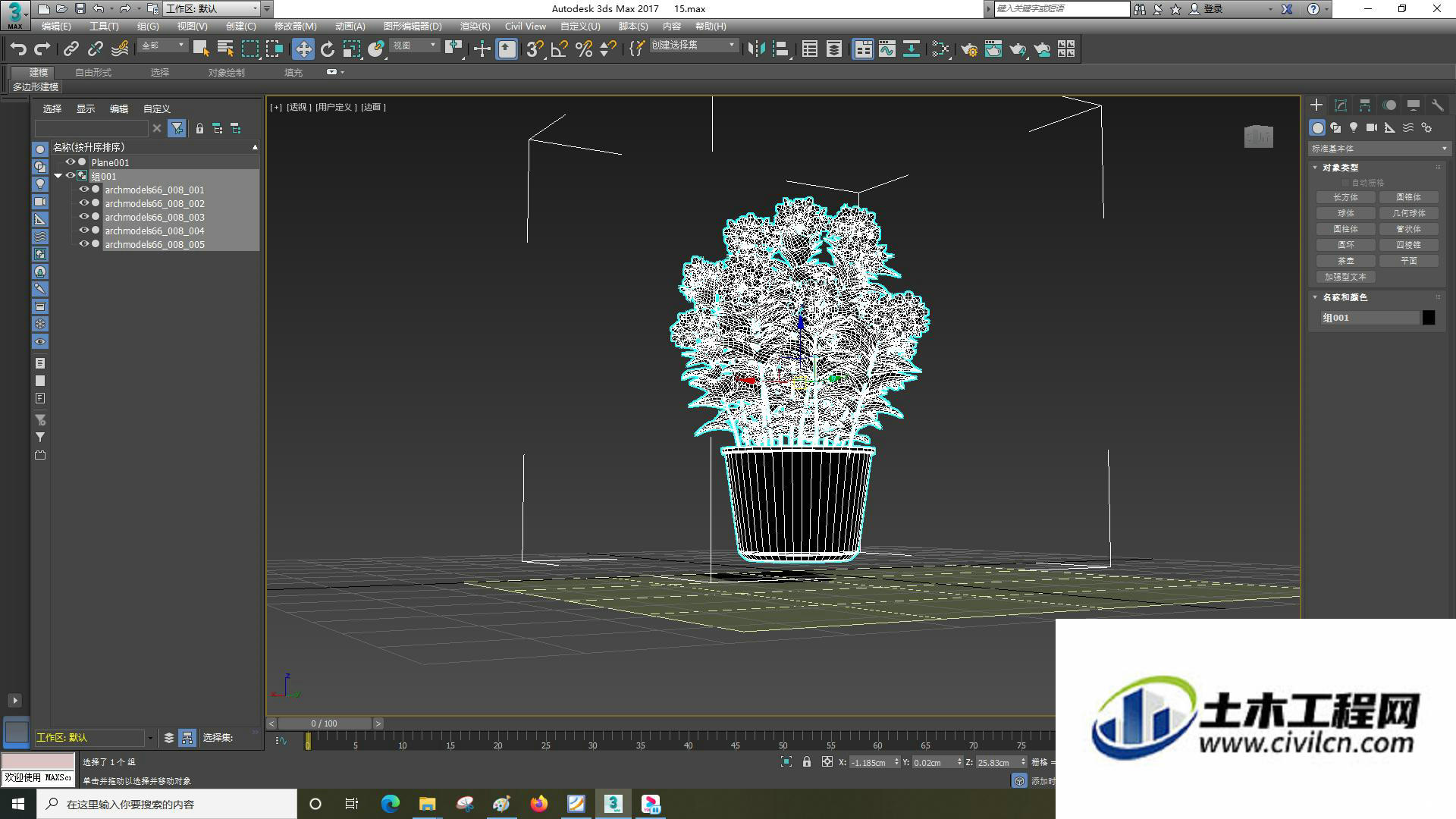
Task: Select the Lights category icon
Action: [x=1354, y=127]
